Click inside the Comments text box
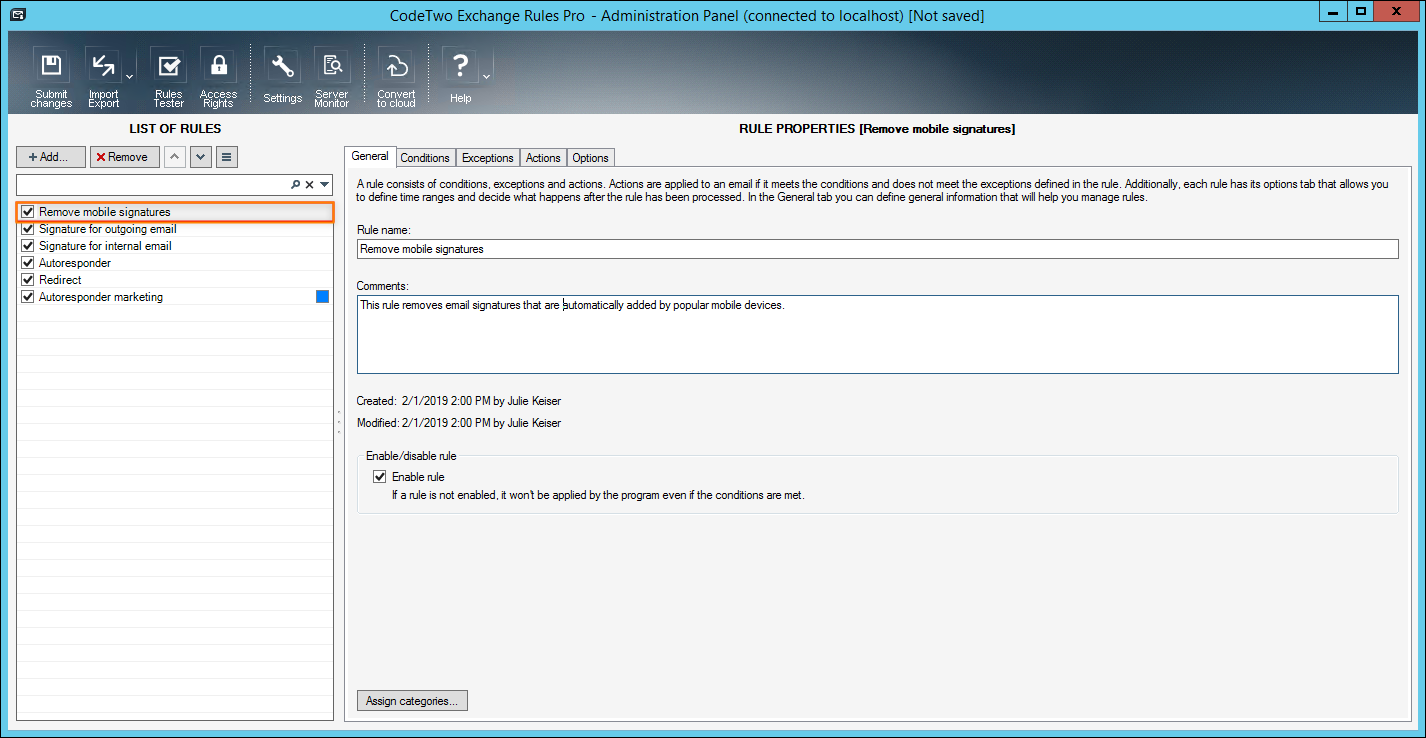Viewport: 1426px width, 738px height. tap(877, 334)
